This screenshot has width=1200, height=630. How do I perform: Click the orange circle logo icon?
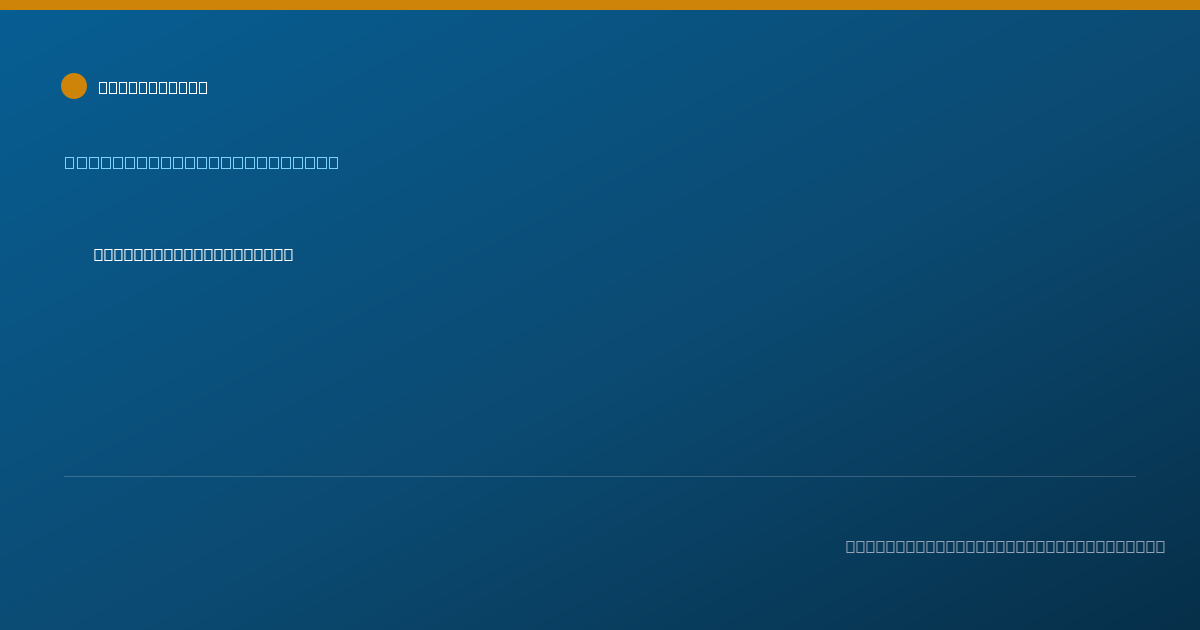pyautogui.click(x=74, y=86)
